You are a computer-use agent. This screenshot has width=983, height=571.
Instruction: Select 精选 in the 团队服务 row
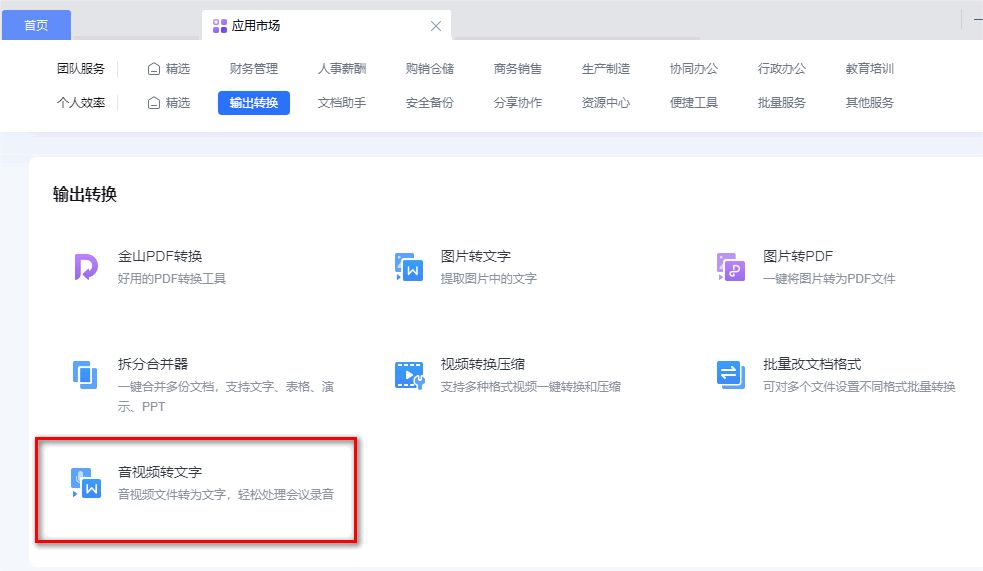(x=169, y=68)
